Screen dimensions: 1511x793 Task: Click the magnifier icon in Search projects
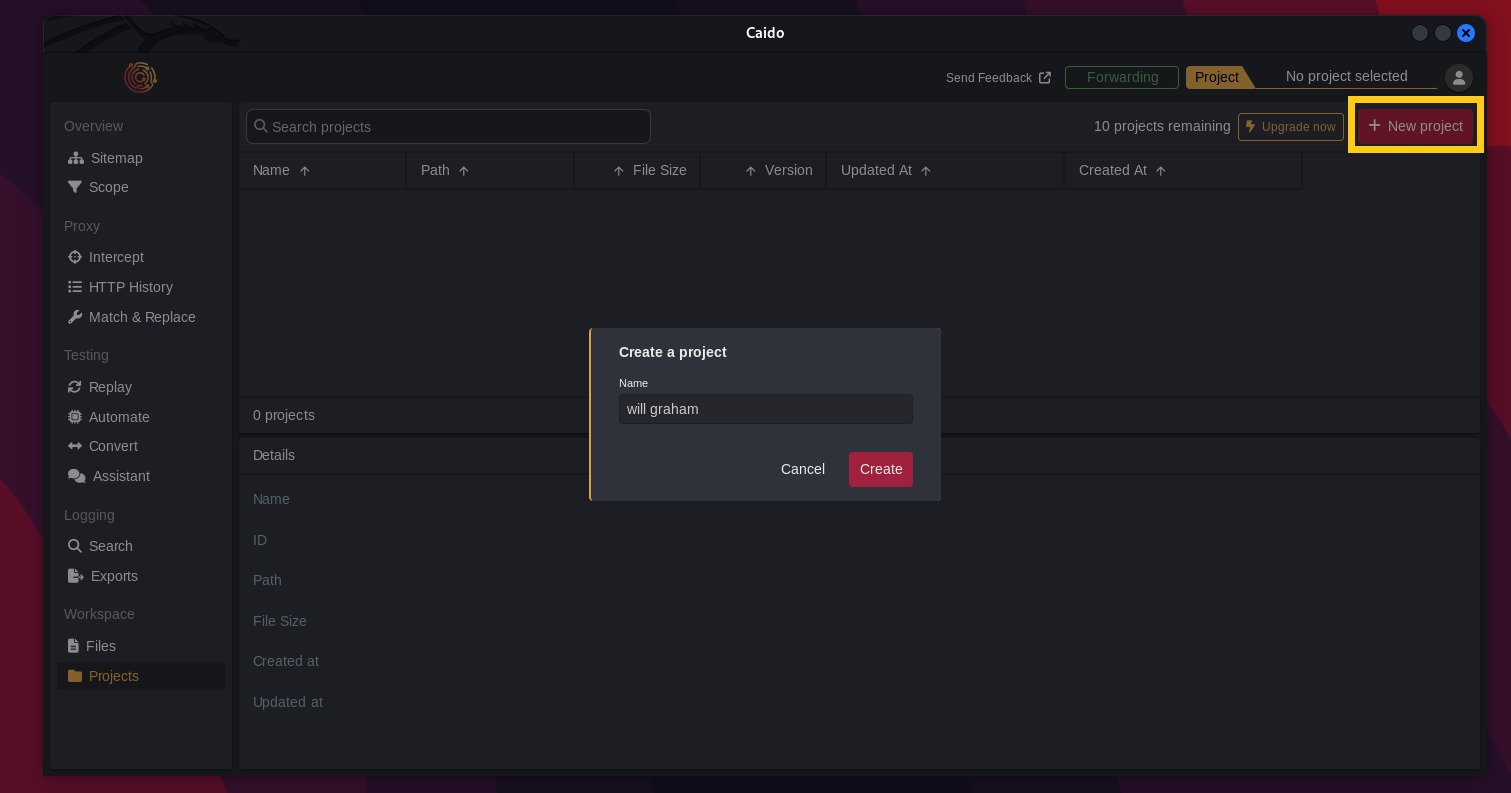[x=261, y=126]
